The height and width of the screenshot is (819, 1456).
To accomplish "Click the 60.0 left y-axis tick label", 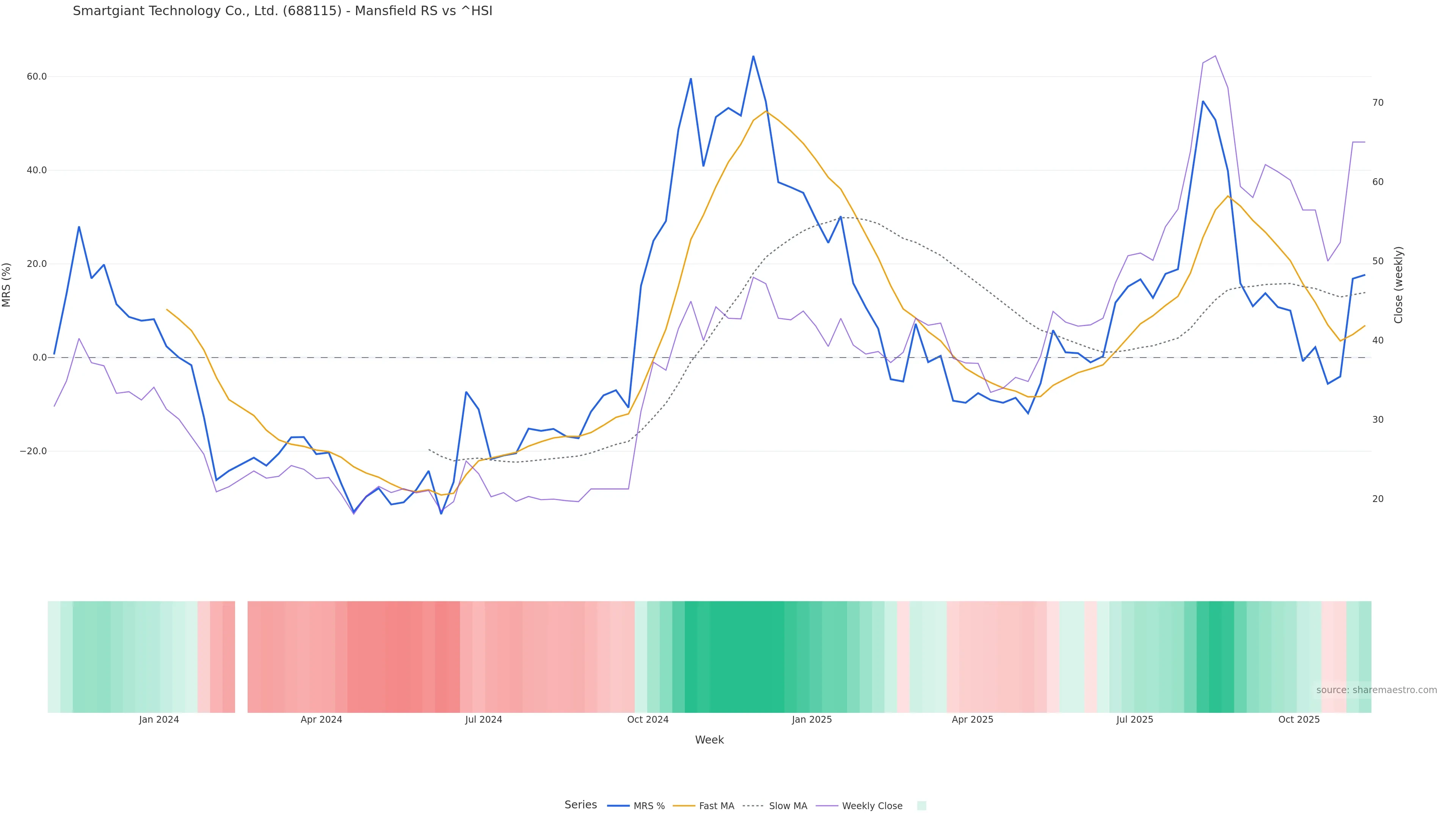I will 36,77.
